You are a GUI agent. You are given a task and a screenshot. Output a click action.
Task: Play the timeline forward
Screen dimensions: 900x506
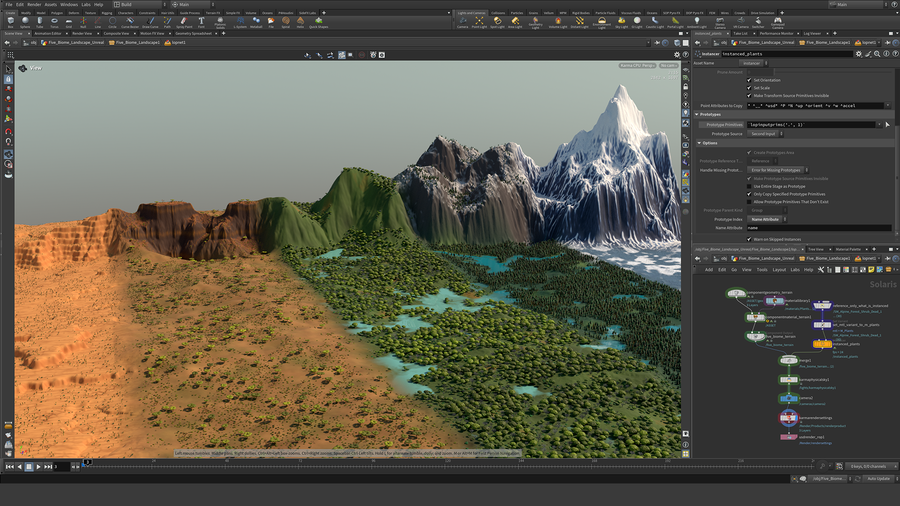38,467
